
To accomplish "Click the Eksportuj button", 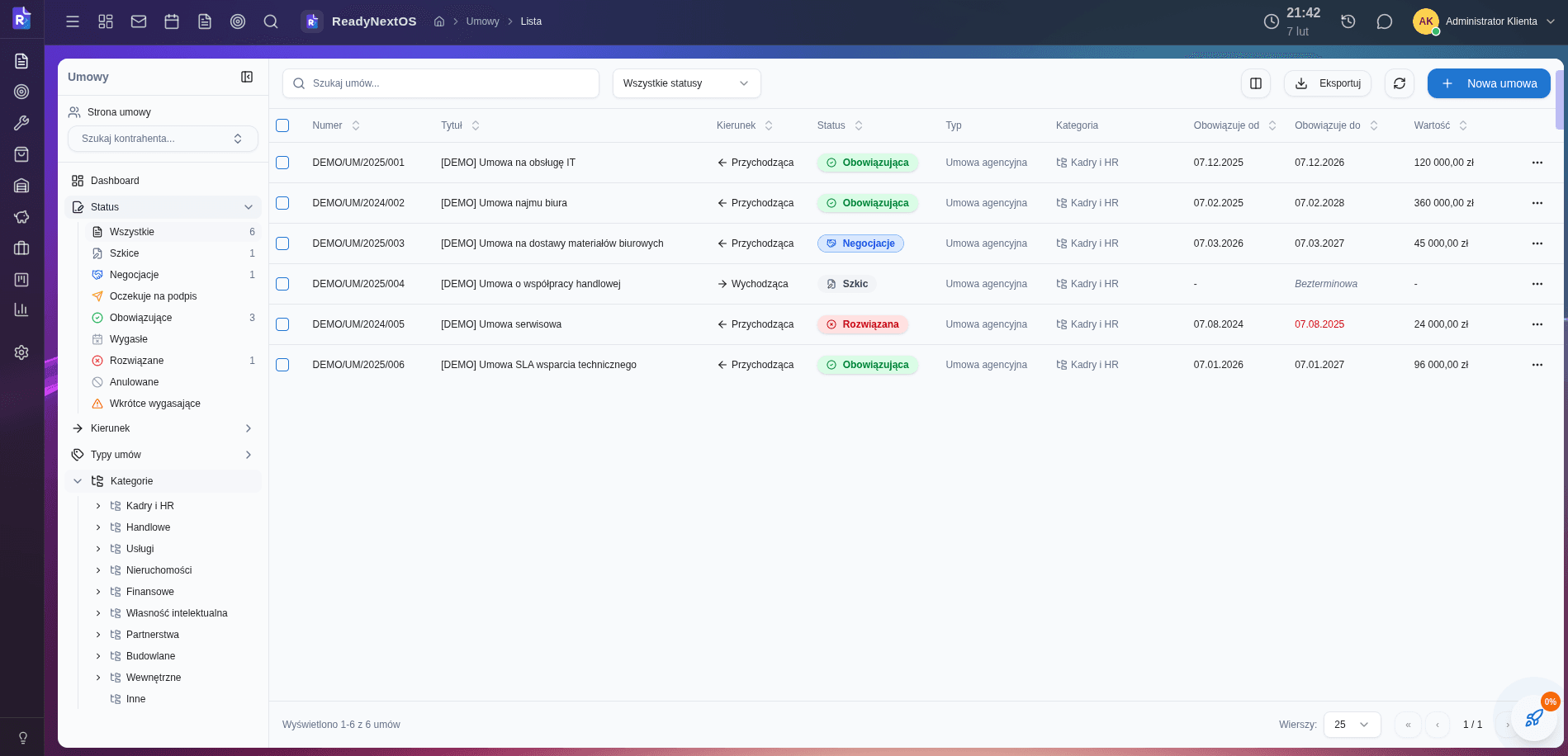I will click(x=1327, y=83).
